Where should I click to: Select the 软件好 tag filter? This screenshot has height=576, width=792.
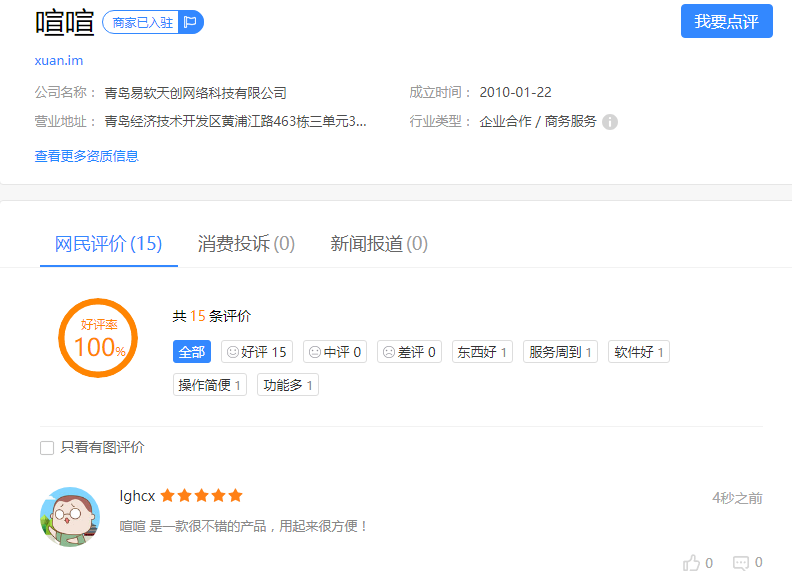pyautogui.click(x=639, y=352)
